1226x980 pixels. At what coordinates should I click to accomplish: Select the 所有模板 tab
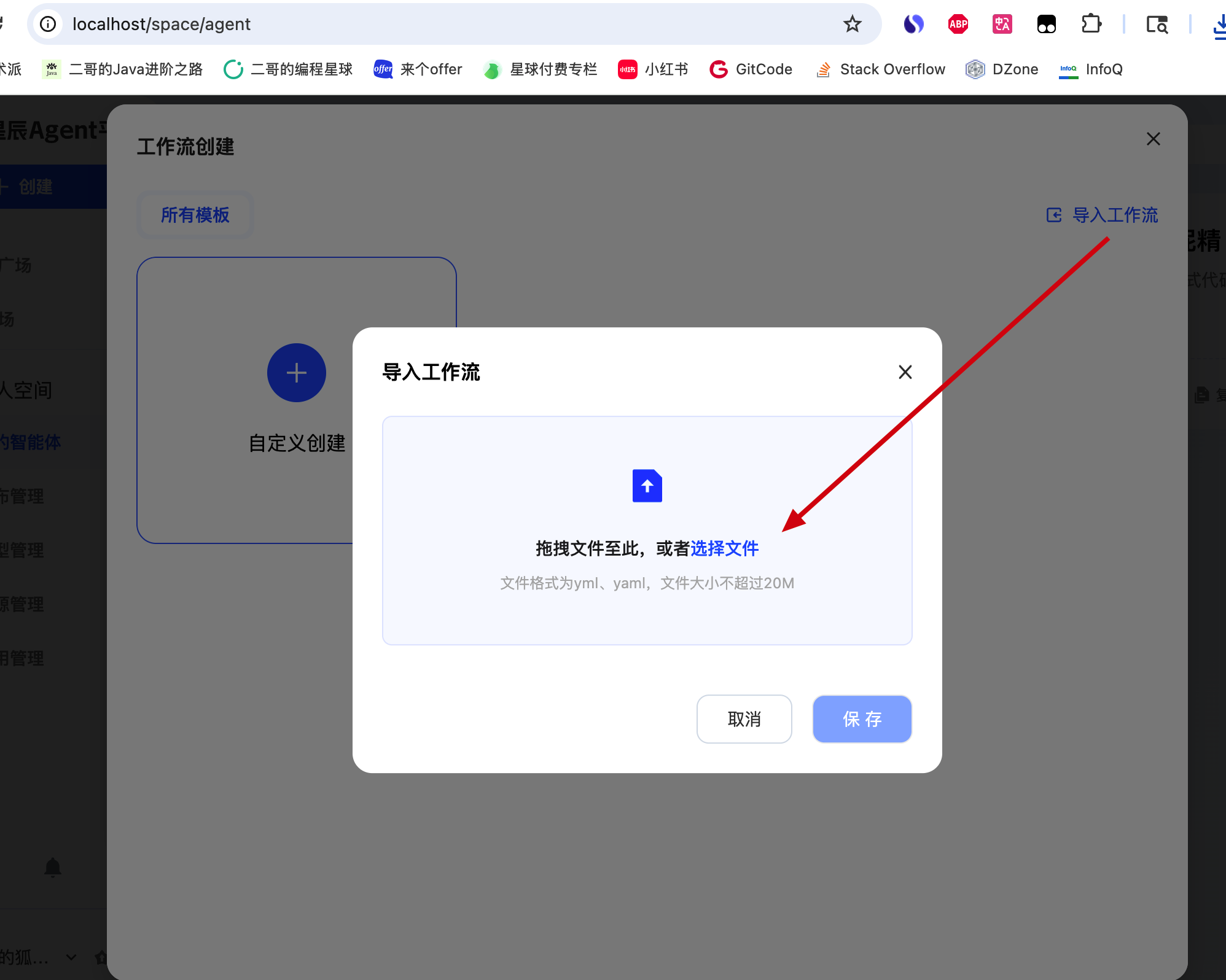pyautogui.click(x=195, y=215)
